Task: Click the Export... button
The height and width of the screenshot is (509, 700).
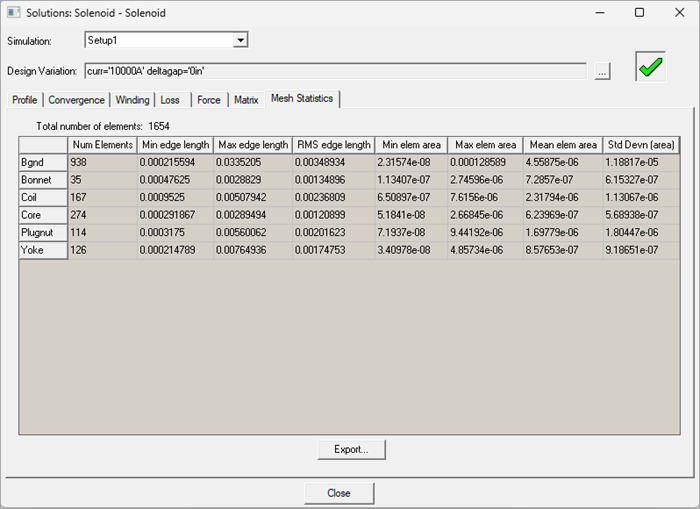Action: 351,450
